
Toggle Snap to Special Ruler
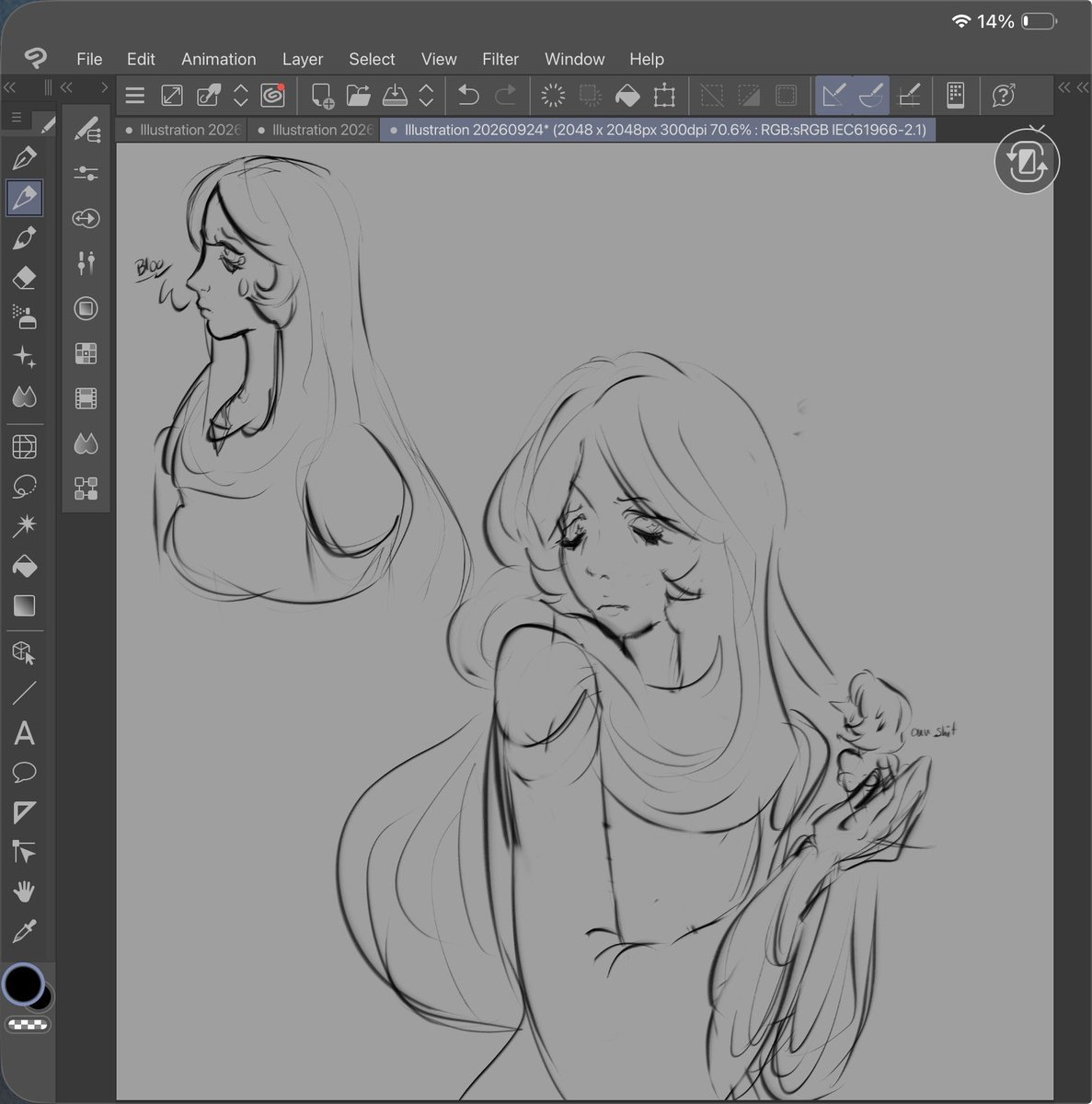(x=871, y=95)
